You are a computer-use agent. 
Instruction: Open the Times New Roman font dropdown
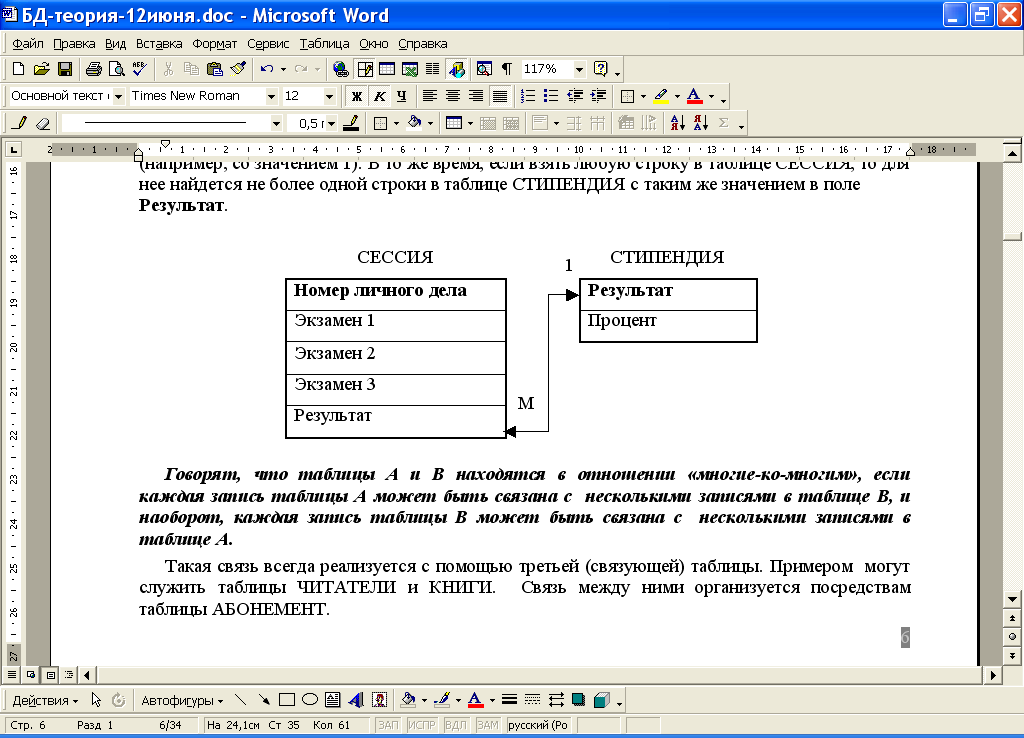pyautogui.click(x=272, y=97)
